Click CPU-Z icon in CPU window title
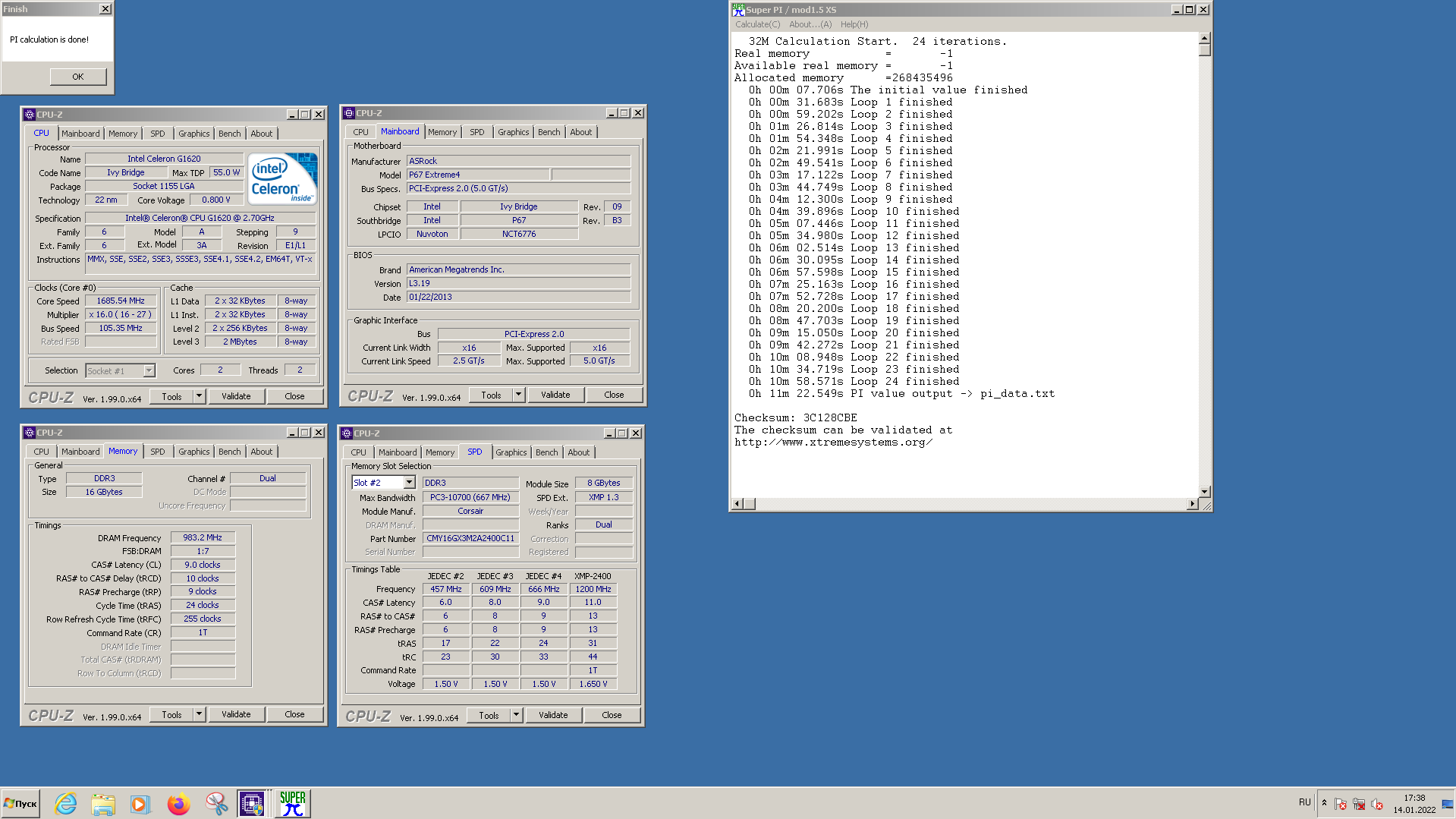The height and width of the screenshot is (819, 1456). (x=30, y=115)
